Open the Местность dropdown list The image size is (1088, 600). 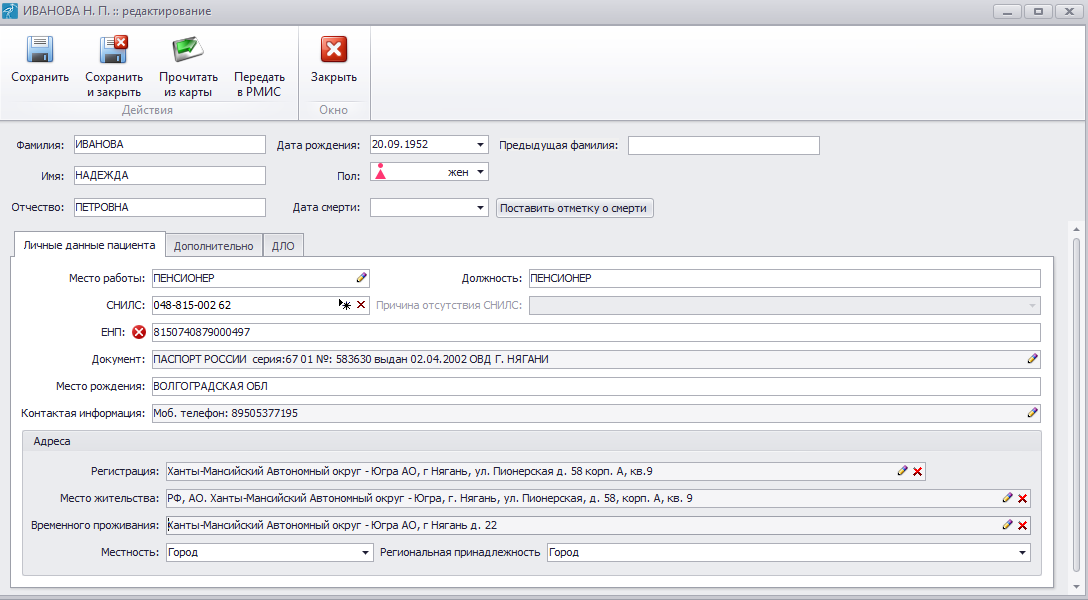click(x=365, y=552)
